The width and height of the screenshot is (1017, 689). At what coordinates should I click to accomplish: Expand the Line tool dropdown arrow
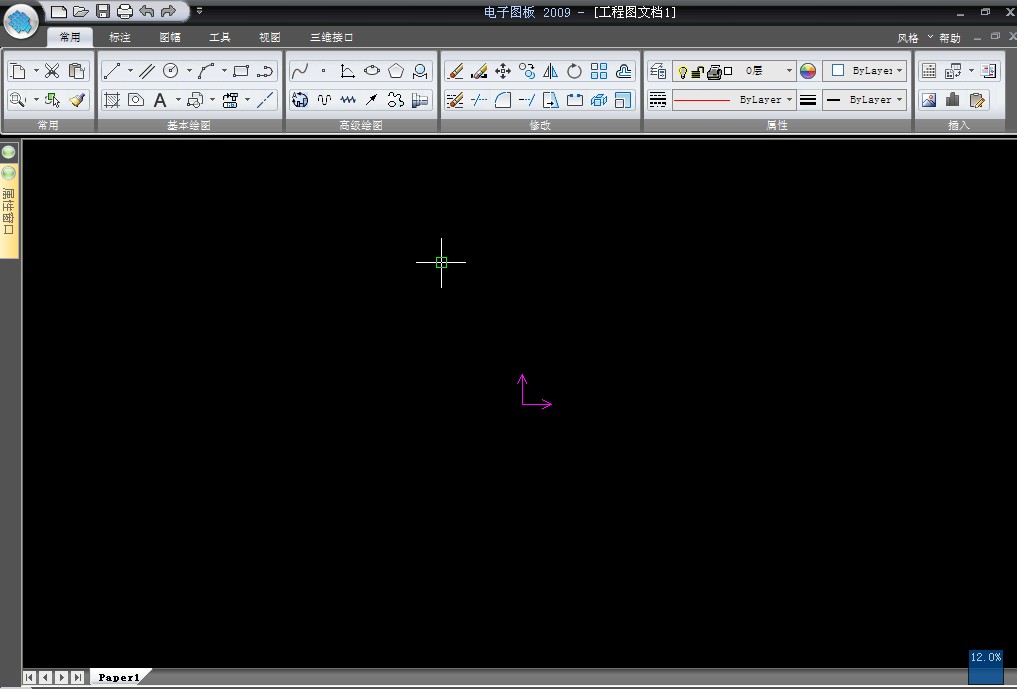(x=130, y=71)
